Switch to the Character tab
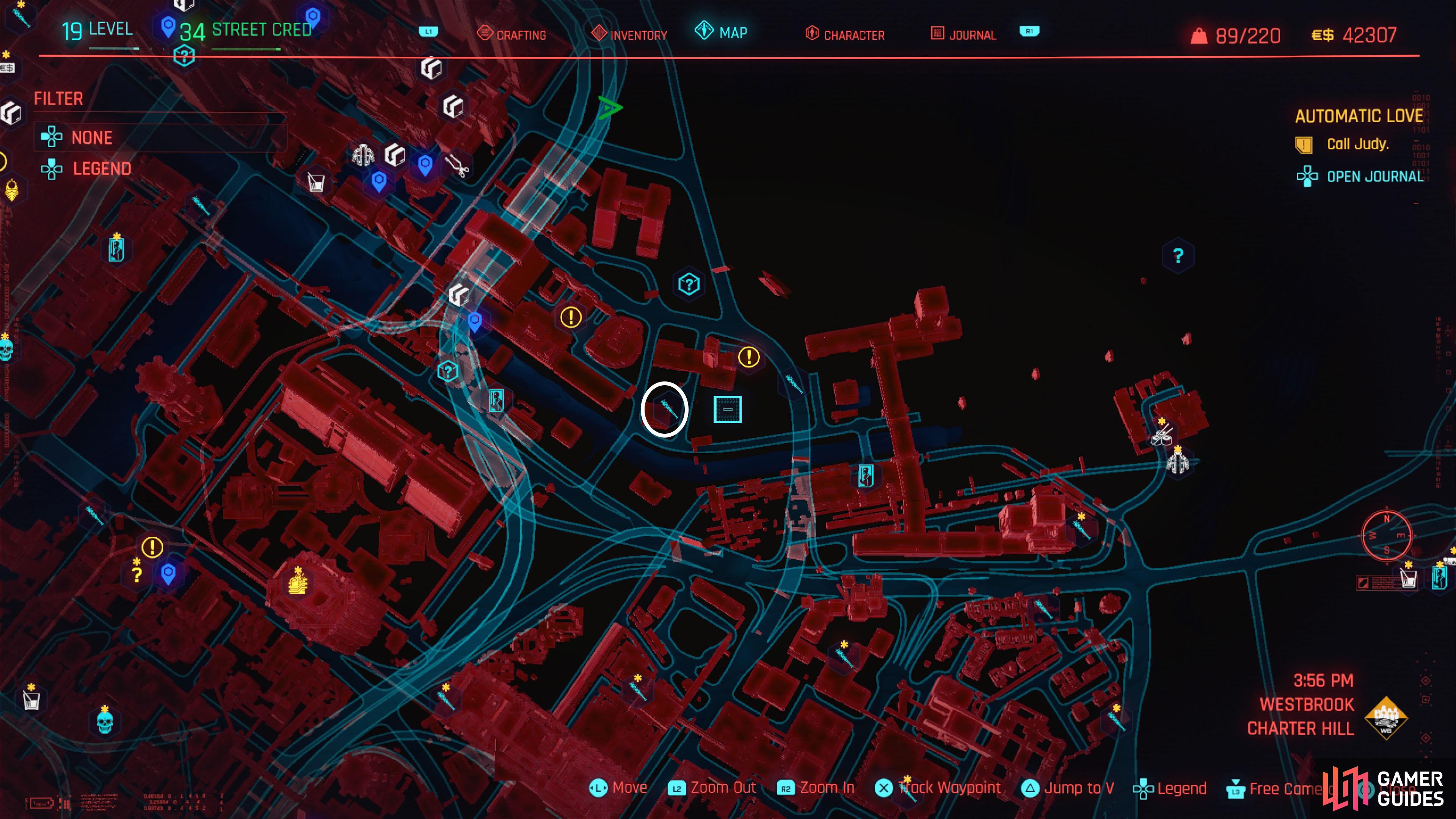1456x819 pixels. click(x=845, y=35)
